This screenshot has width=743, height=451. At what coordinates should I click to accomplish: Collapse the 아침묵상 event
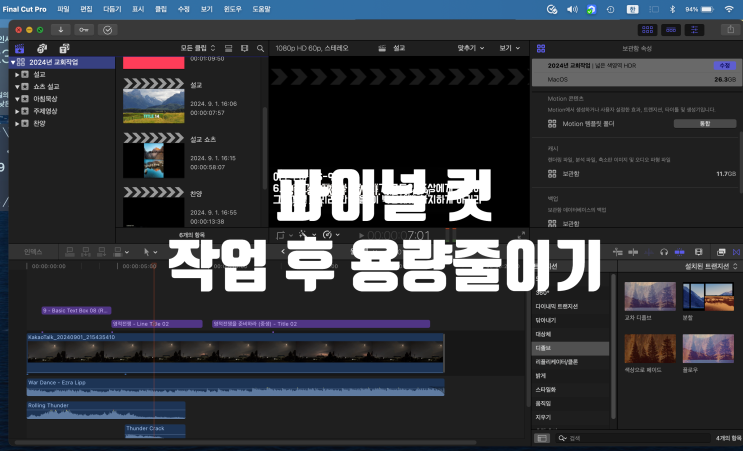tap(17, 99)
